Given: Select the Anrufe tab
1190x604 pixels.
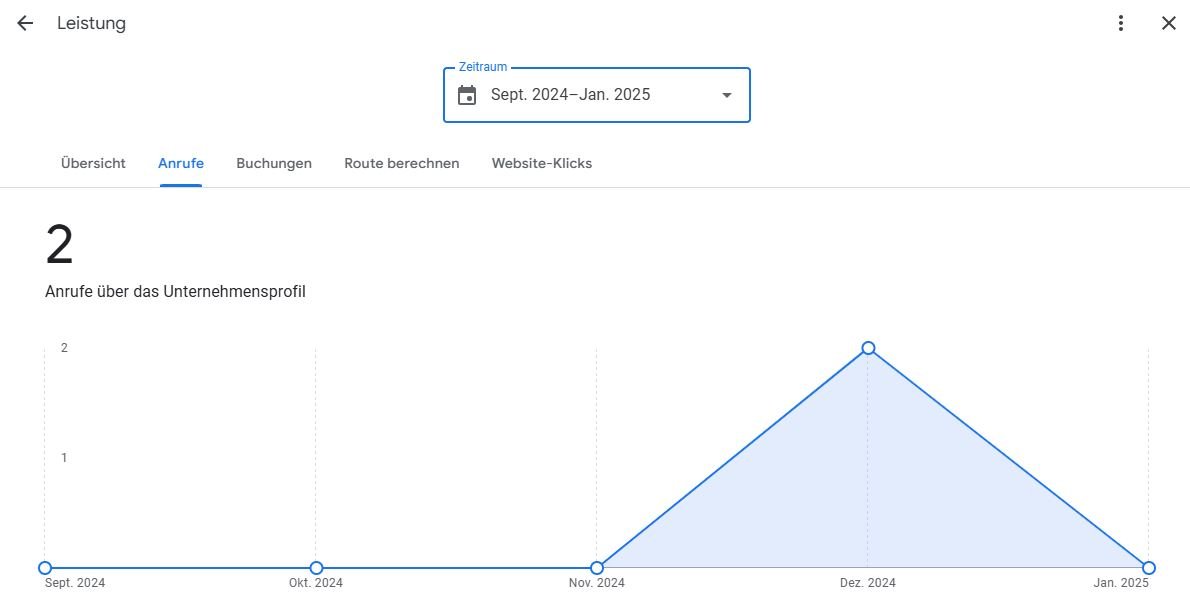Looking at the screenshot, I should (x=181, y=163).
